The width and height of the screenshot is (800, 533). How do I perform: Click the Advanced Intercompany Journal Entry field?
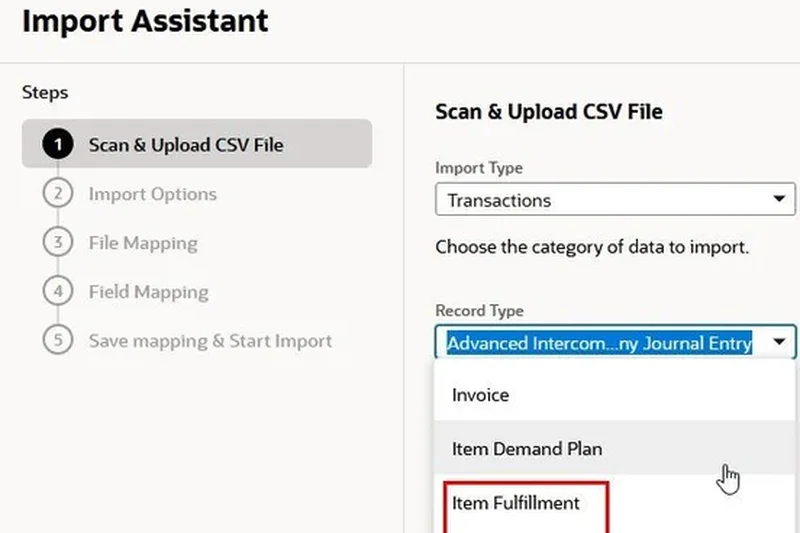pyautogui.click(x=599, y=343)
